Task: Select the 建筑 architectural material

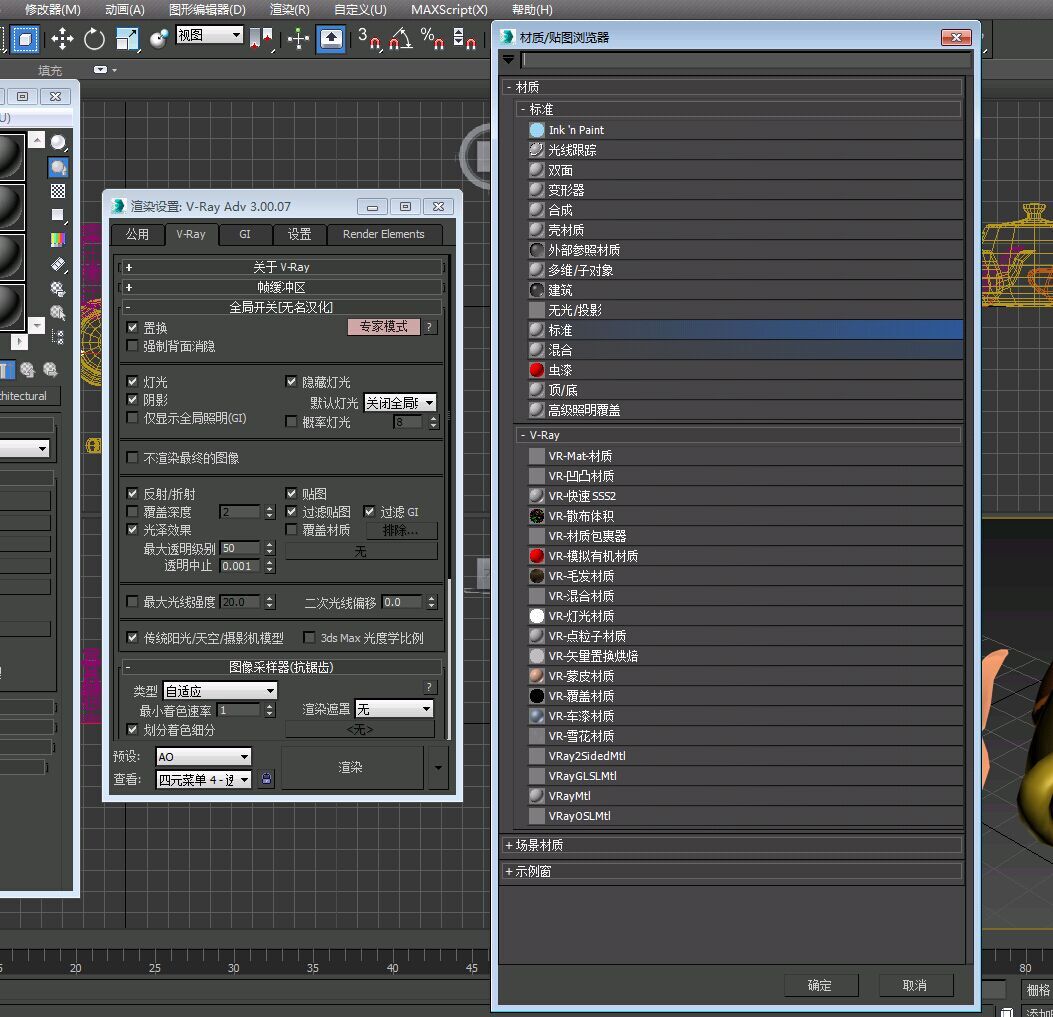Action: coord(745,290)
